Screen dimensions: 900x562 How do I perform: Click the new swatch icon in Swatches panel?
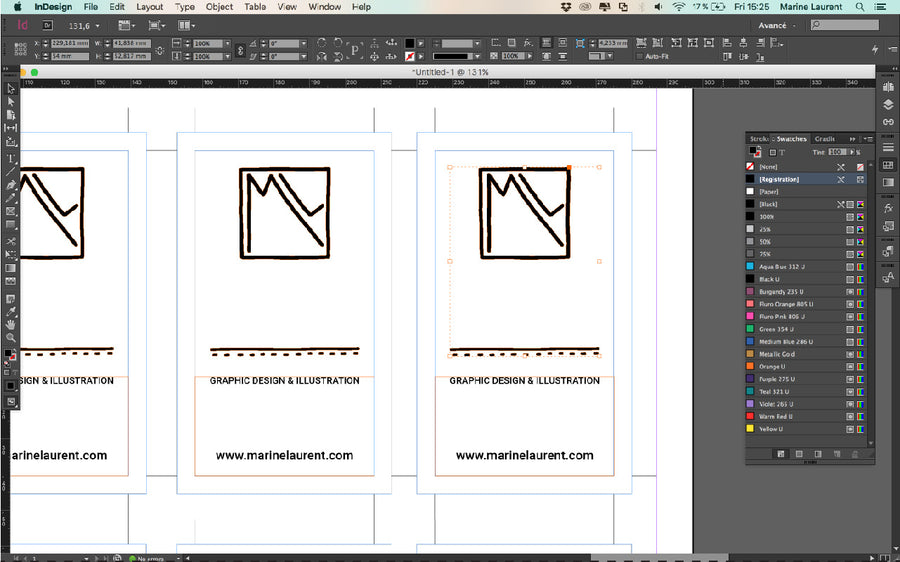tap(837, 454)
